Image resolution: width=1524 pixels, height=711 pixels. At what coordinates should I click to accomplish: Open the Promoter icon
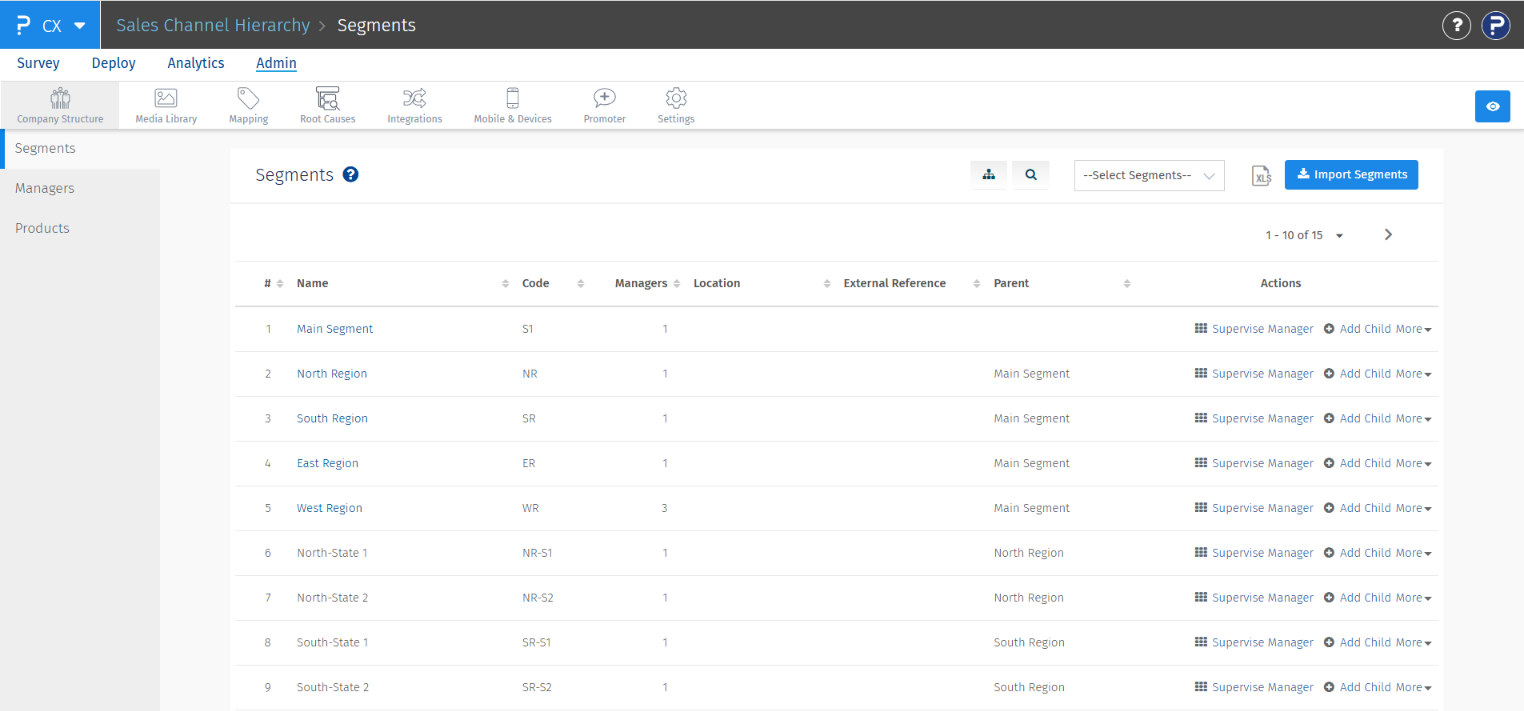point(604,99)
